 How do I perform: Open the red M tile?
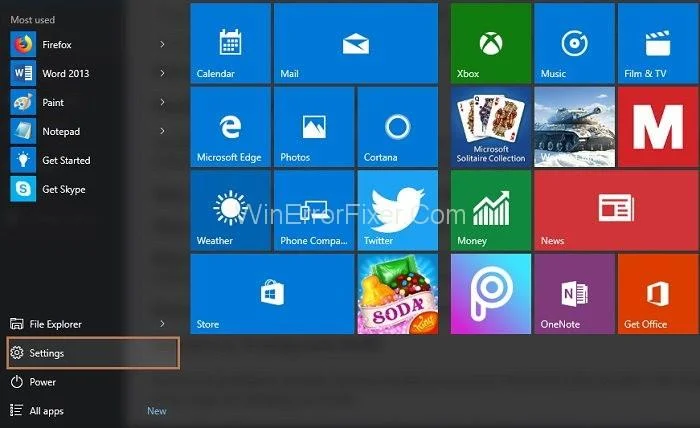pos(658,127)
